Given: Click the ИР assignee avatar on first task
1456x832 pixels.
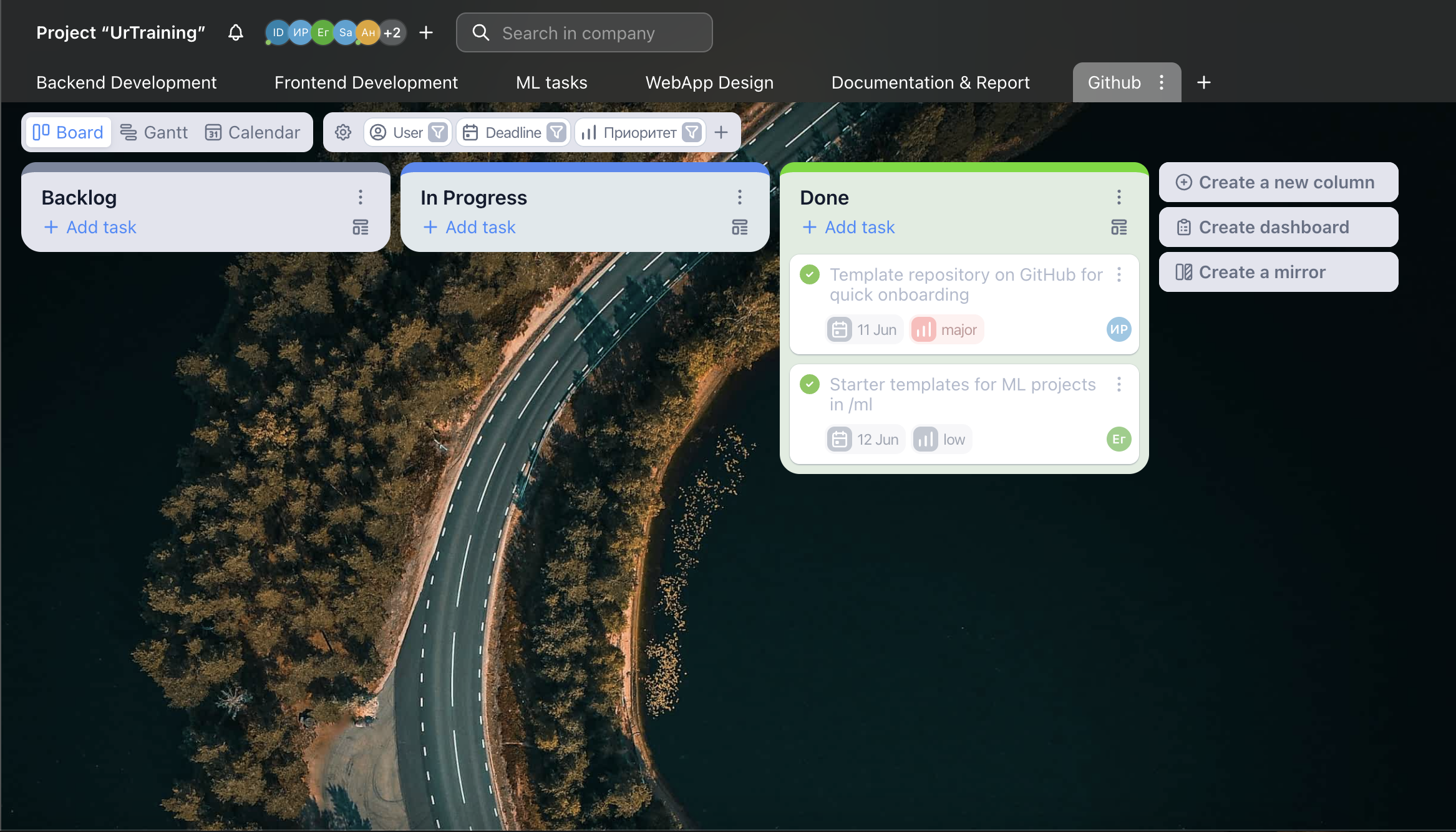Looking at the screenshot, I should (x=1119, y=329).
